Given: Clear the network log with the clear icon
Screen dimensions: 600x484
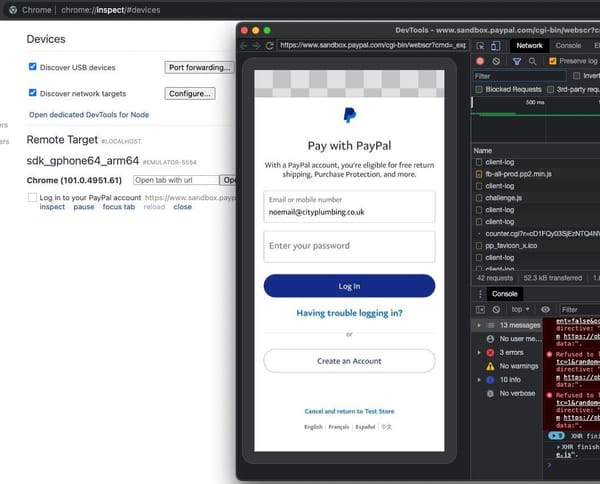Looking at the screenshot, I should coord(496,61).
